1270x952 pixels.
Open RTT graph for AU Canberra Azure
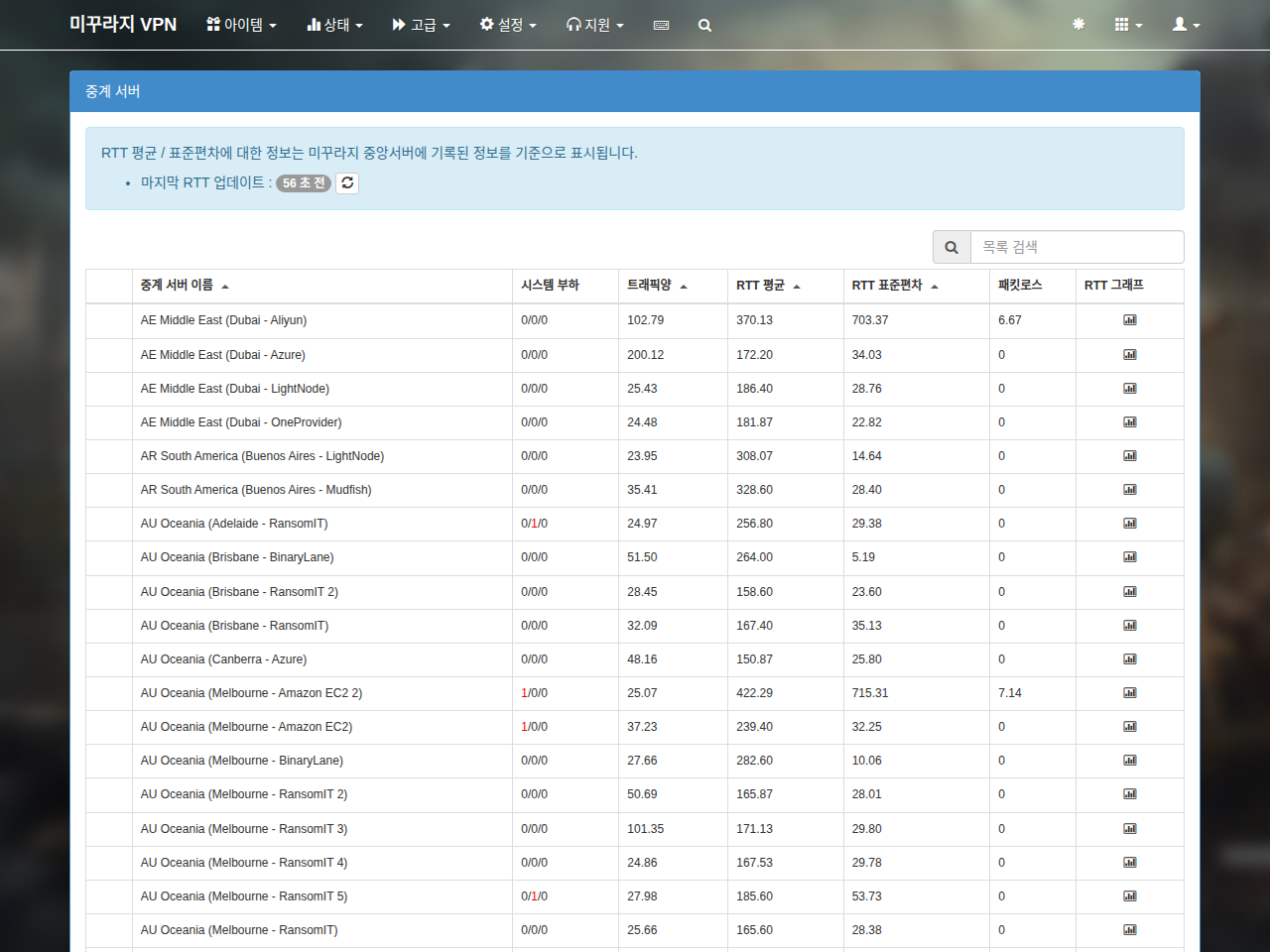coord(1129,659)
